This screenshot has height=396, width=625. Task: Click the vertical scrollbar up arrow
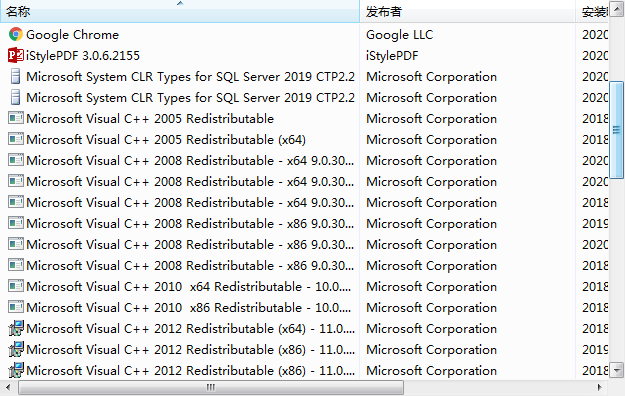[617, 10]
